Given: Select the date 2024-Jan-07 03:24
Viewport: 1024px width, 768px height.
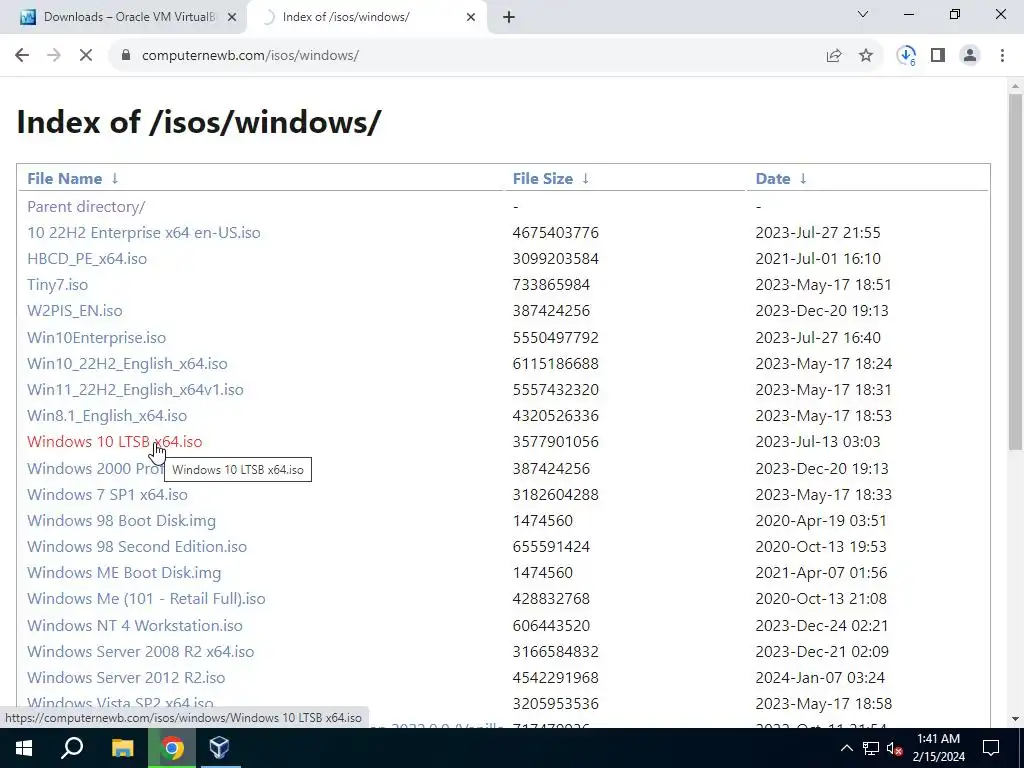Looking at the screenshot, I should pyautogui.click(x=820, y=678).
